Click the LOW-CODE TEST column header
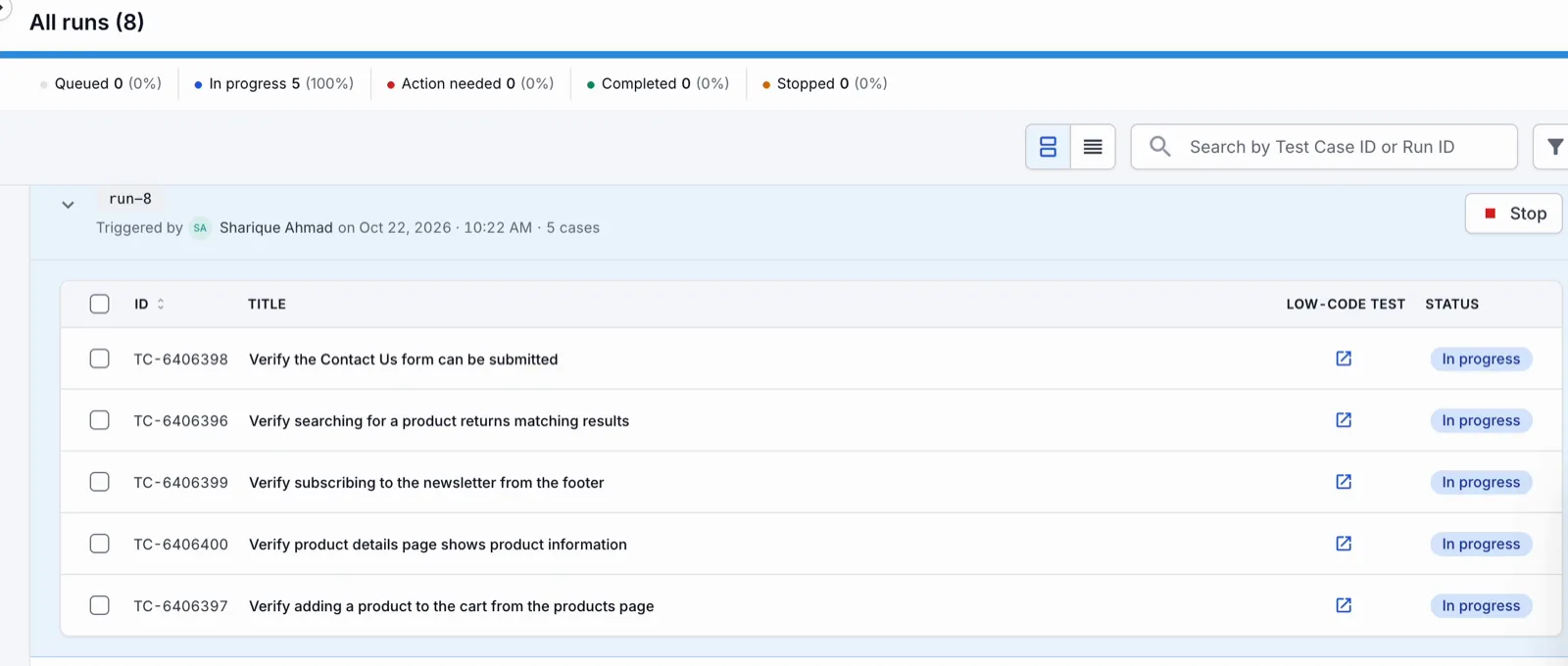The image size is (1568, 666). [x=1346, y=304]
